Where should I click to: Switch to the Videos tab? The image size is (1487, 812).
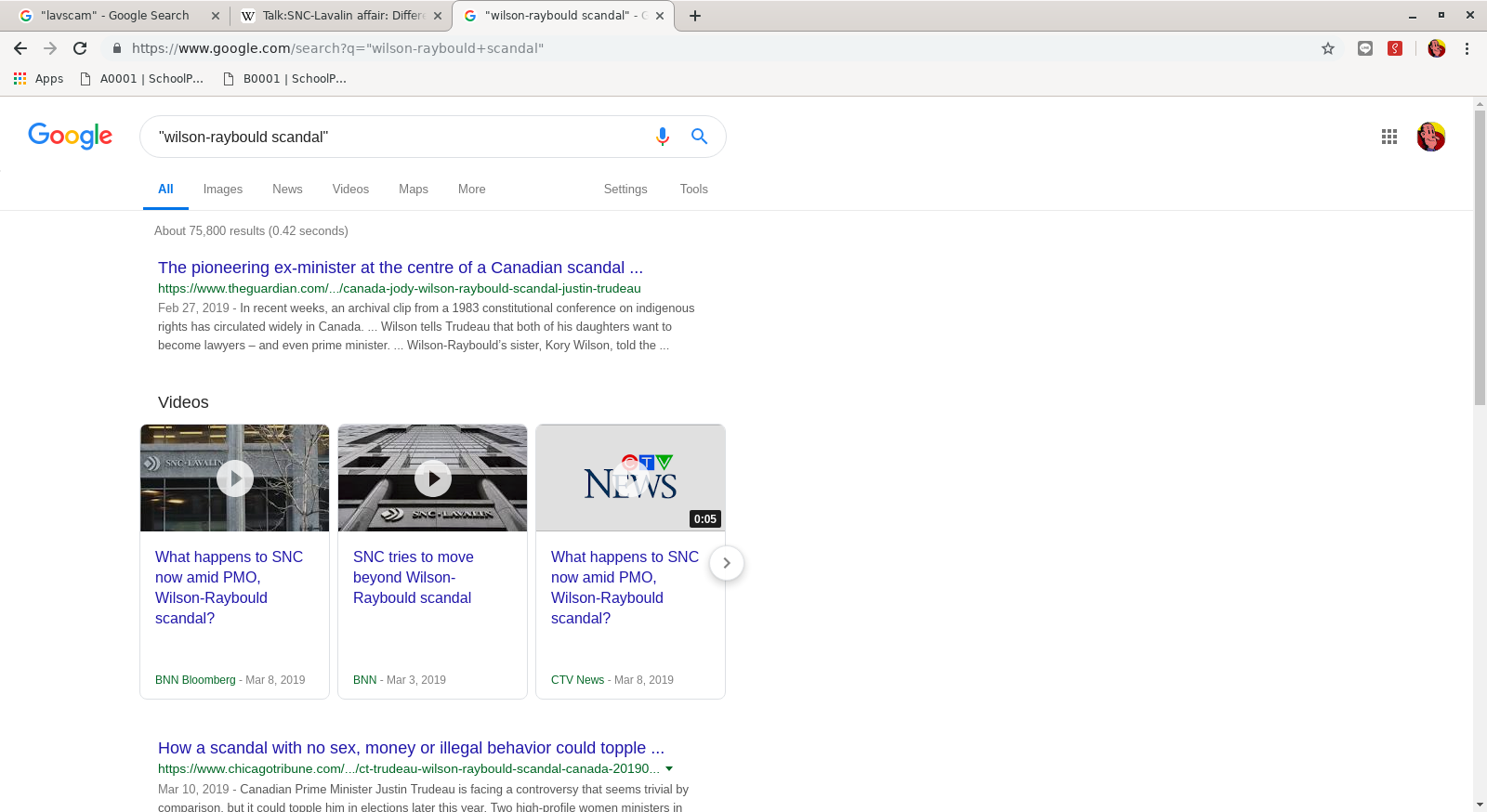point(350,189)
